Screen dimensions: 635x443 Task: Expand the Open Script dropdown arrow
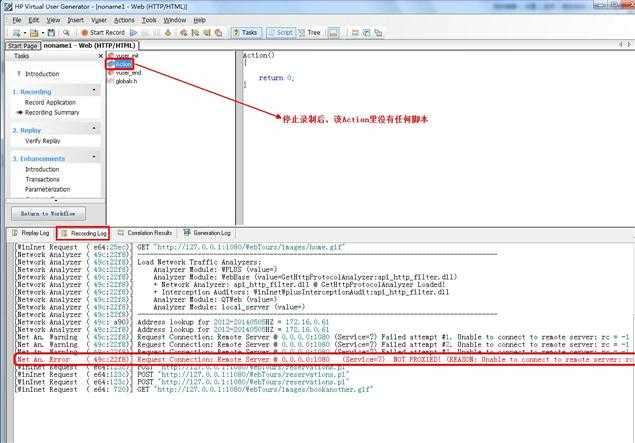point(43,33)
